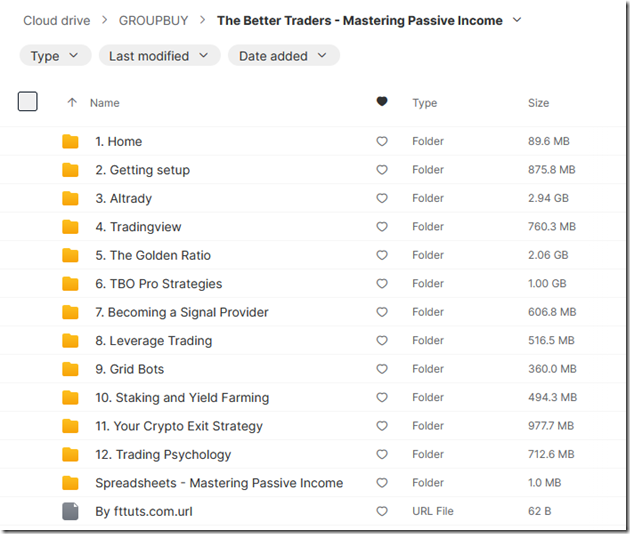630x534 pixels.
Task: Click the 977.7 MB size value
Action: 551,426
